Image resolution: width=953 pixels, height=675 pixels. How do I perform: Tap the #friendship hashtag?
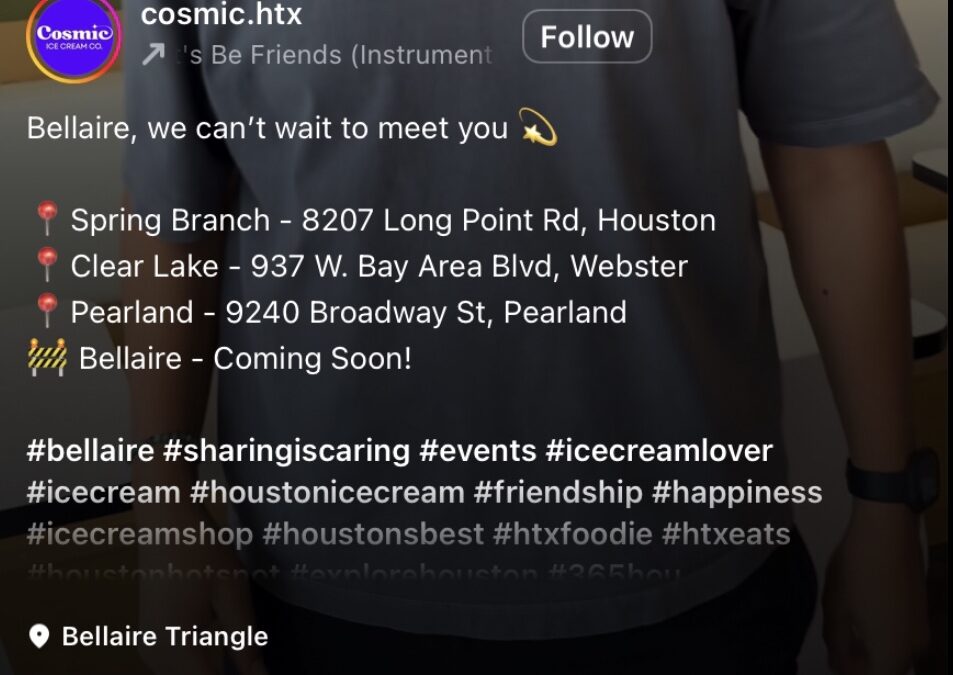click(x=558, y=492)
